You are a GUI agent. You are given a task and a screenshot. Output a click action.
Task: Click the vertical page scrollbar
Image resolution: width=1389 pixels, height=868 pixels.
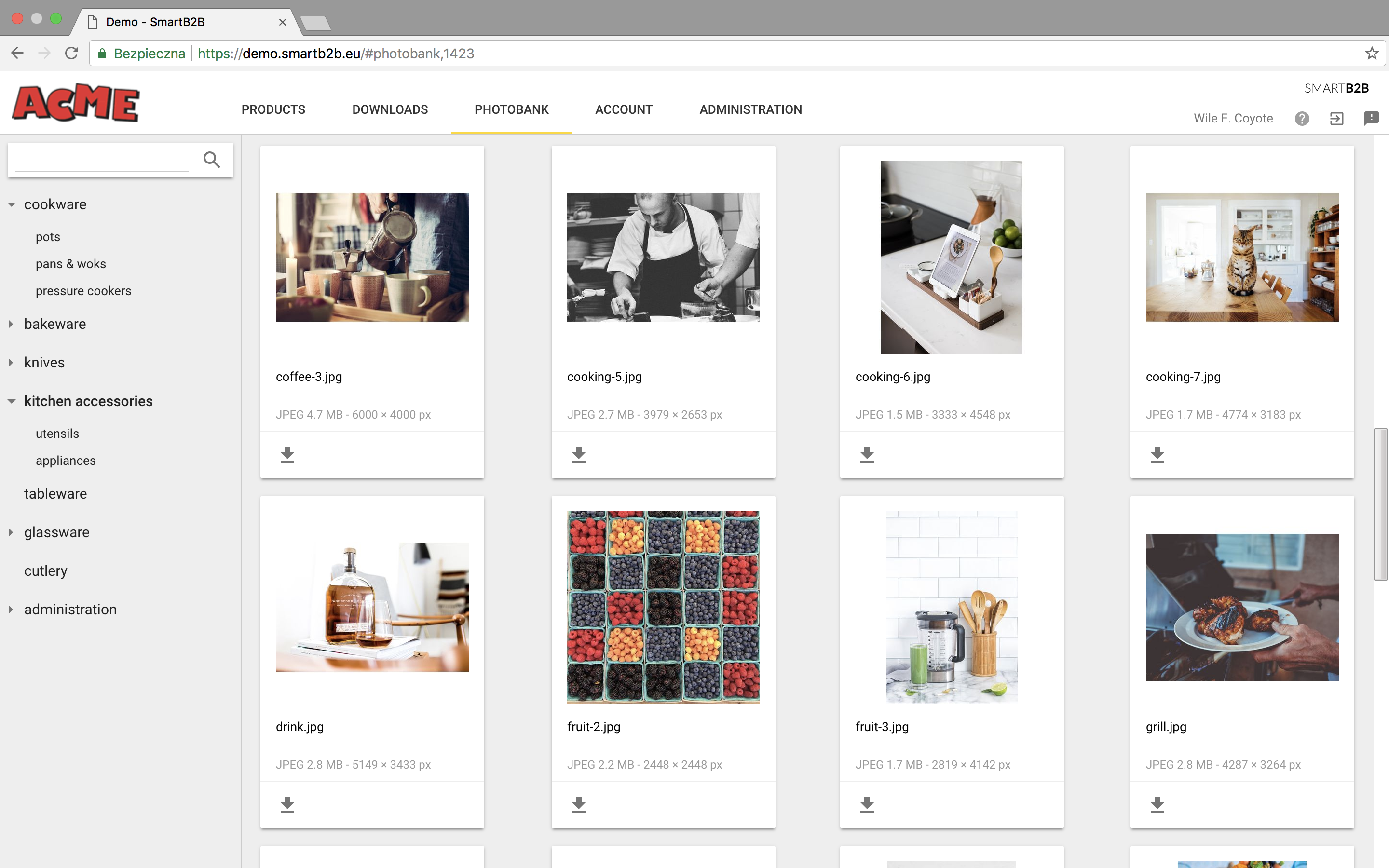coord(1380,504)
